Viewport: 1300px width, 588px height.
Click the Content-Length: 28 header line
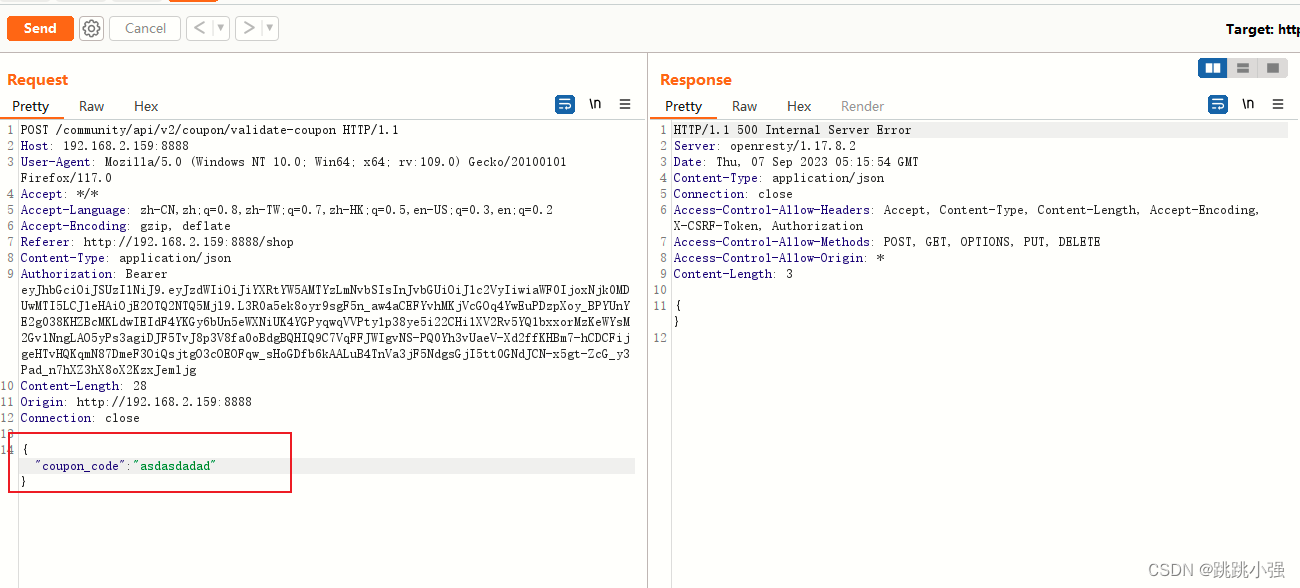tap(84, 386)
